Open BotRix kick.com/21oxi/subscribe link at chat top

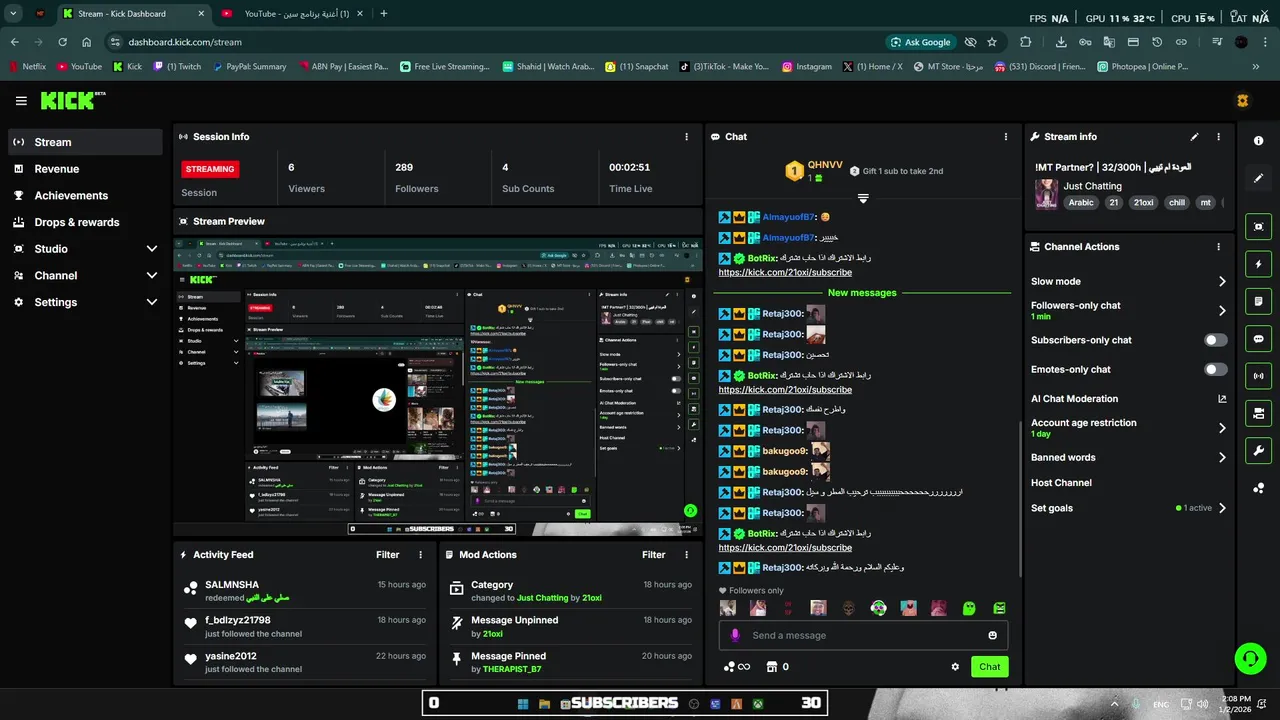coord(785,273)
